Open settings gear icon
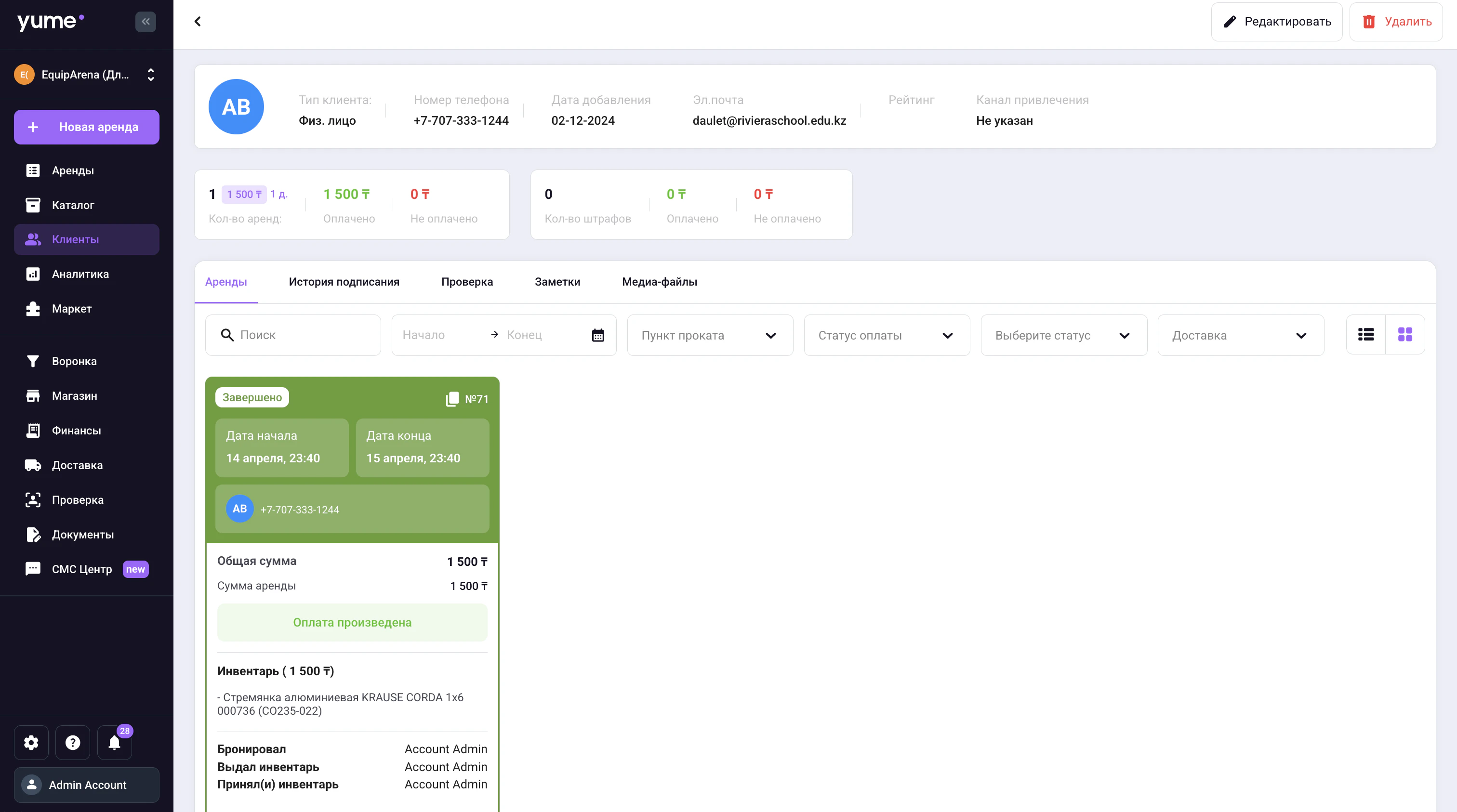1457x812 pixels. pyautogui.click(x=31, y=743)
